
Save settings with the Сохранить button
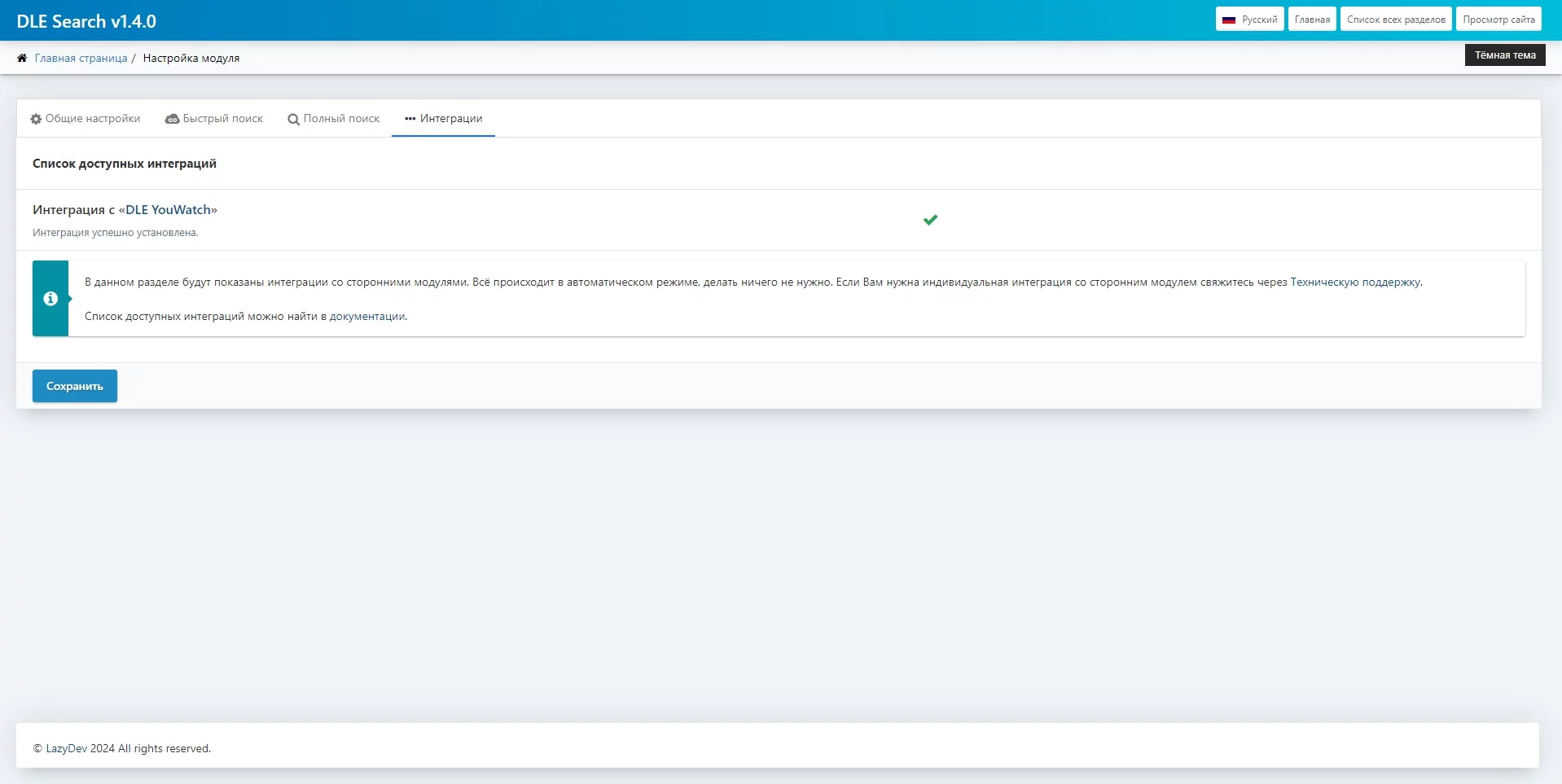75,386
